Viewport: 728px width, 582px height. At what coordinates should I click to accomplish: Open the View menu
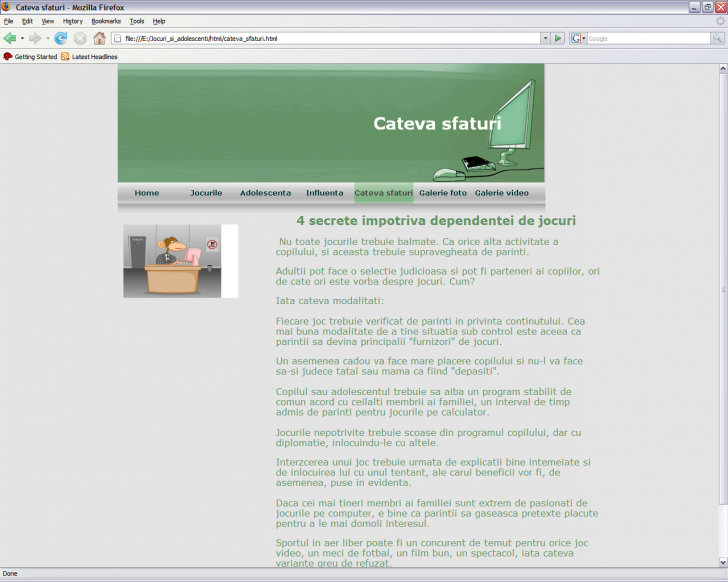click(x=48, y=21)
